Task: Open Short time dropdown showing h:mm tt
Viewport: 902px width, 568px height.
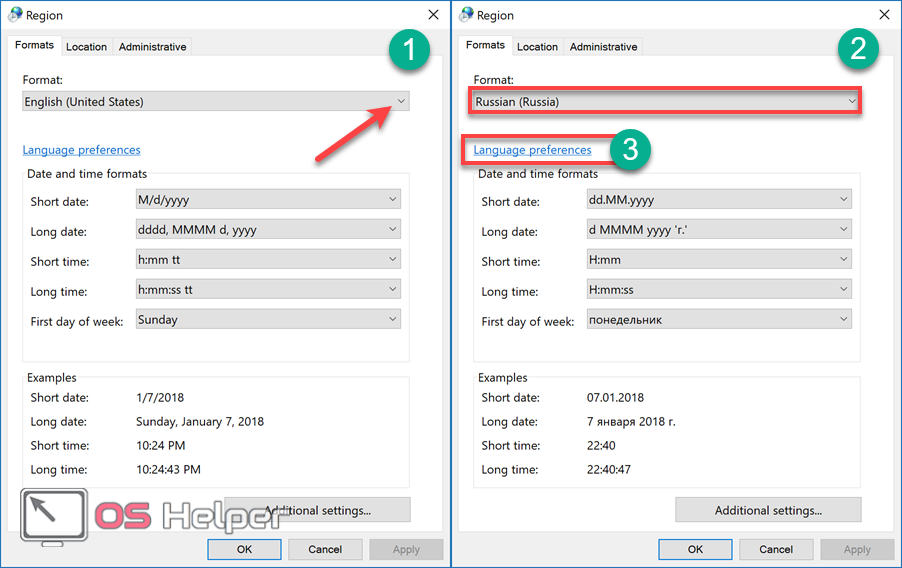Action: click(268, 260)
